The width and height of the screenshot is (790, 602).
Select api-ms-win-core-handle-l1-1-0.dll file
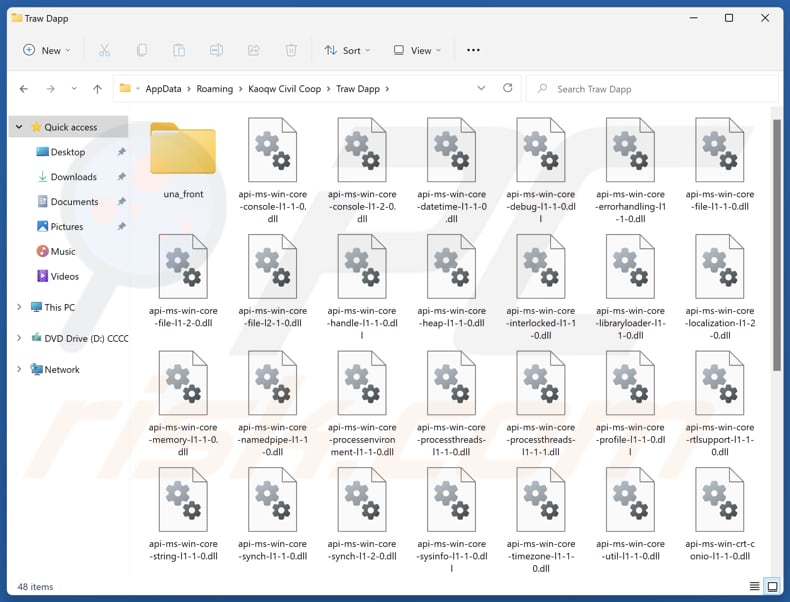click(x=362, y=287)
